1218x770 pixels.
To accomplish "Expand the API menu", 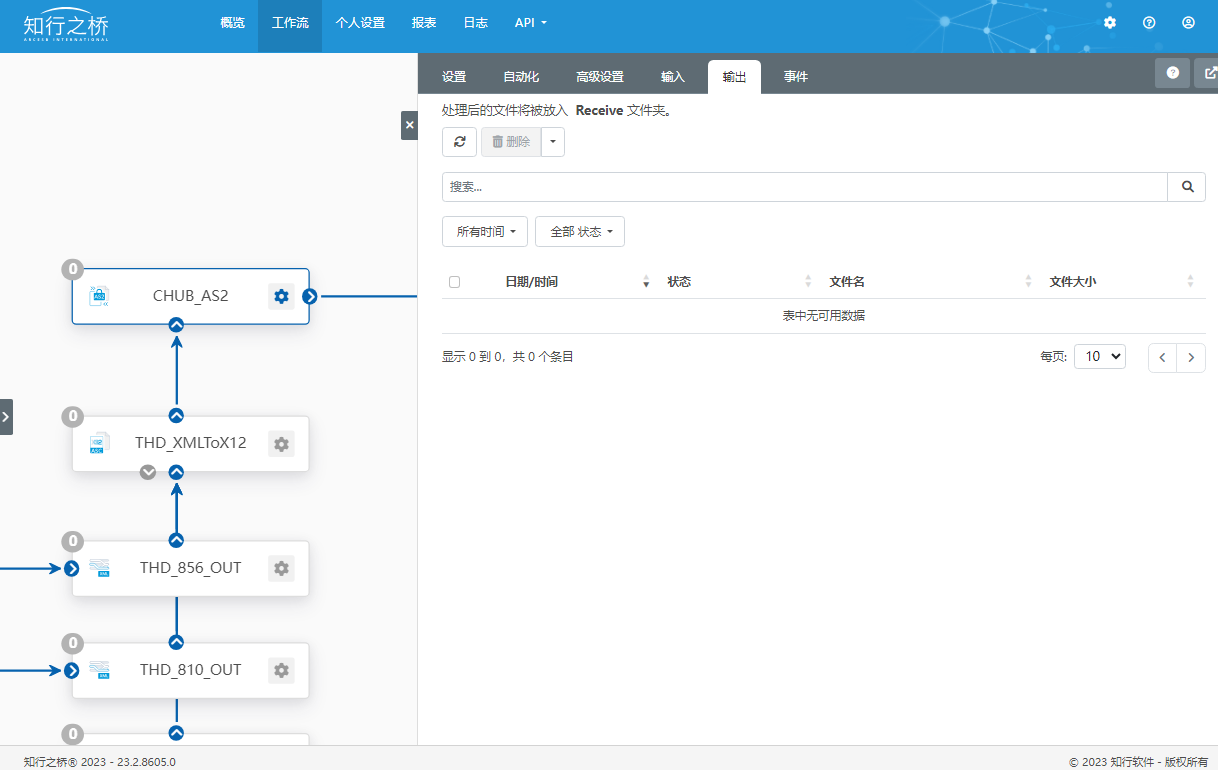I will point(531,22).
